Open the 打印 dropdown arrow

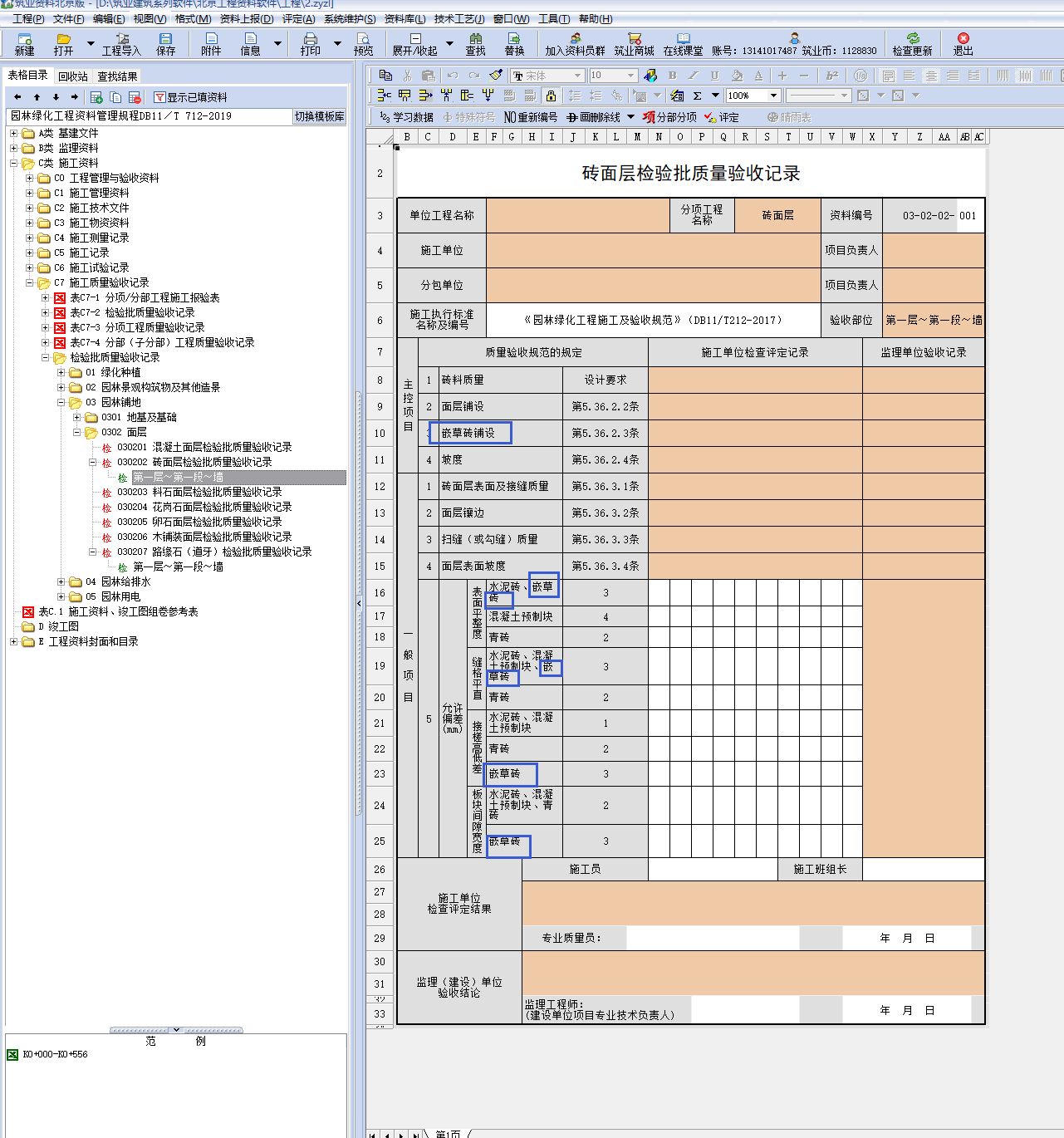[x=337, y=43]
